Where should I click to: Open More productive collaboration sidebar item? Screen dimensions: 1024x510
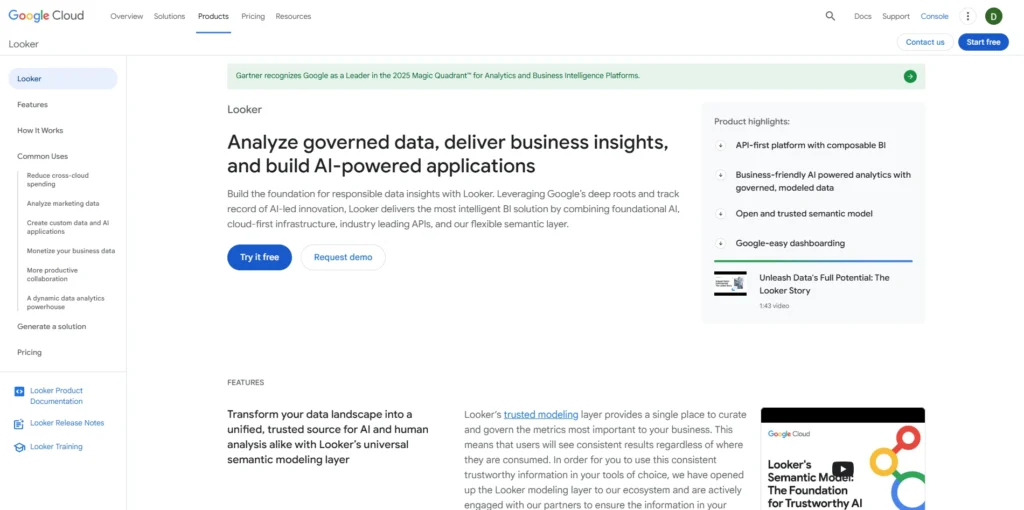click(x=52, y=274)
